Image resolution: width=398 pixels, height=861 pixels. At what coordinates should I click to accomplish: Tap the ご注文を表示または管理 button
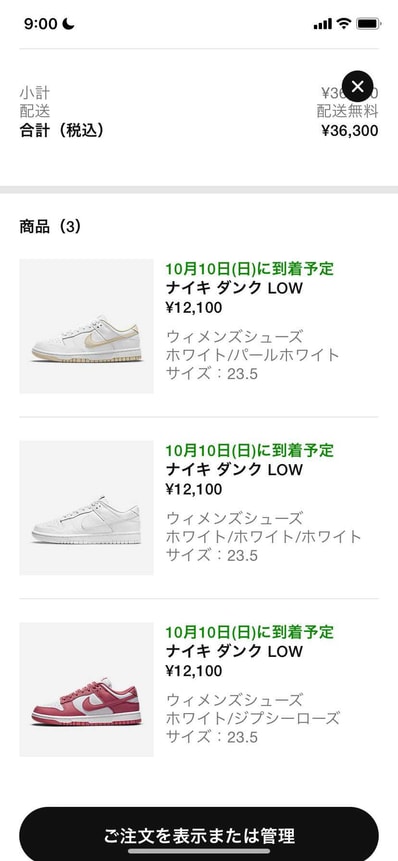point(199,834)
